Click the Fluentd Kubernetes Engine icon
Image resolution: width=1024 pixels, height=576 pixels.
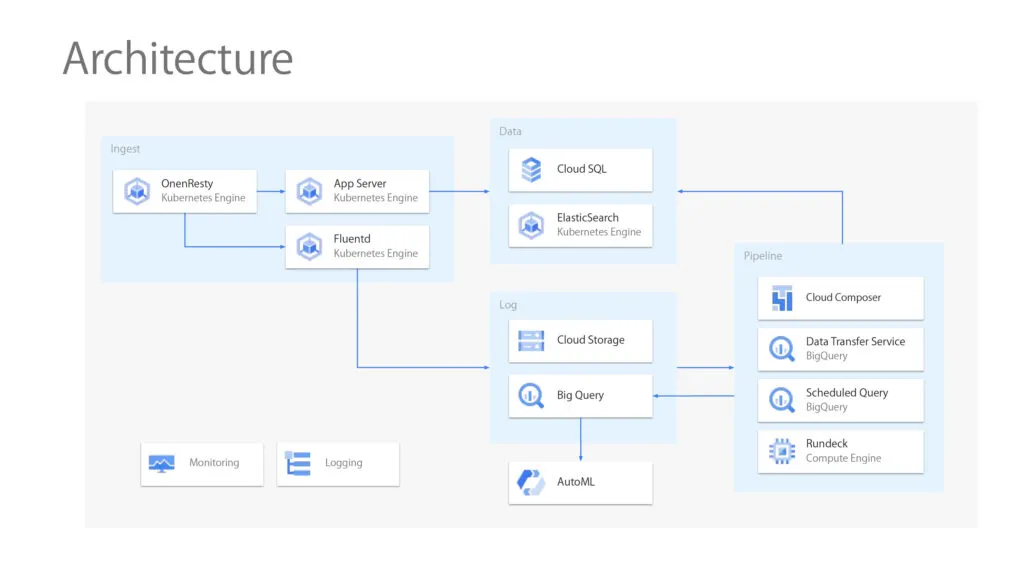coord(310,246)
